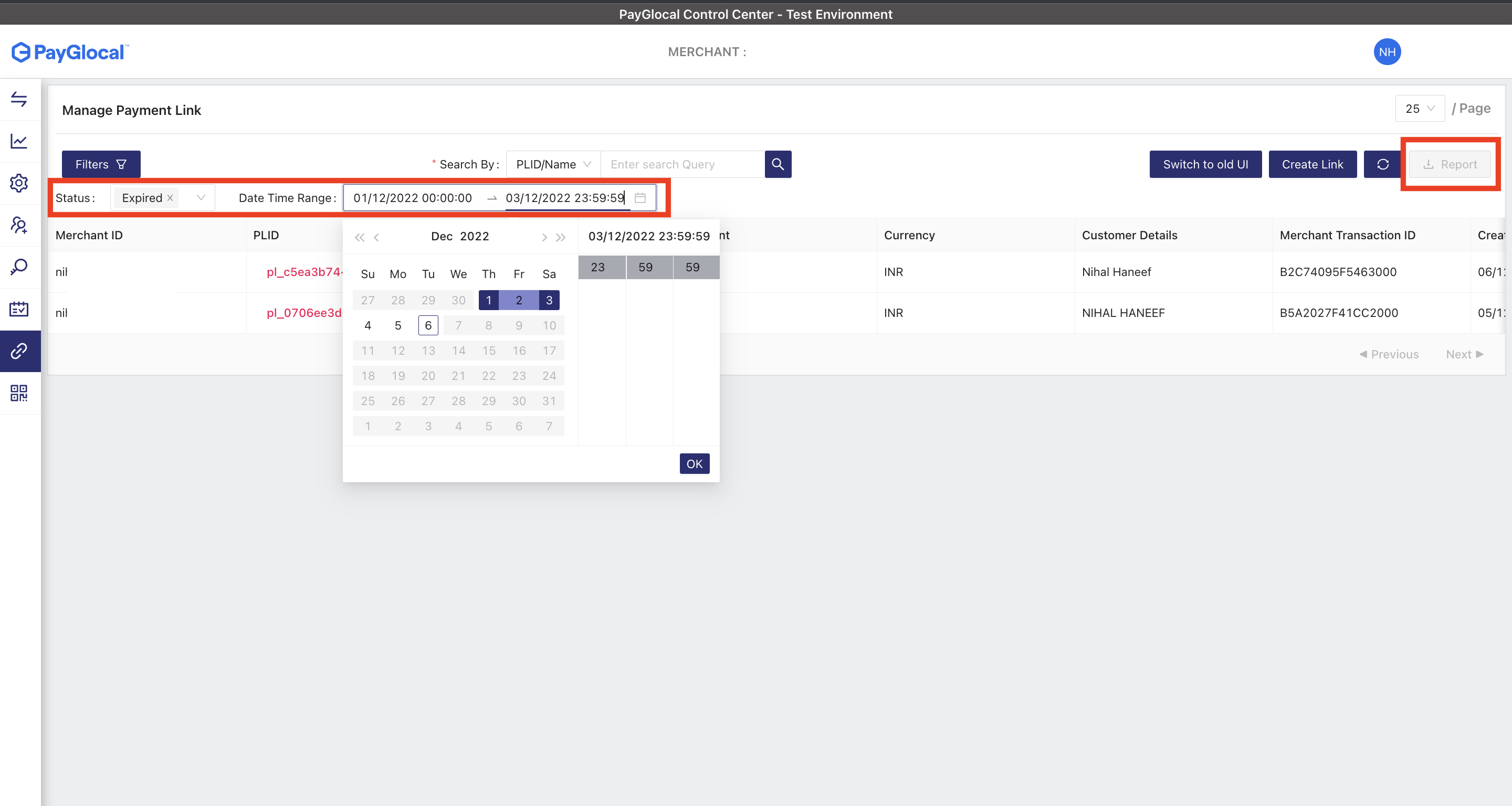The width and height of the screenshot is (1512, 806).
Task: Remove the Expired status tag
Action: tap(170, 198)
